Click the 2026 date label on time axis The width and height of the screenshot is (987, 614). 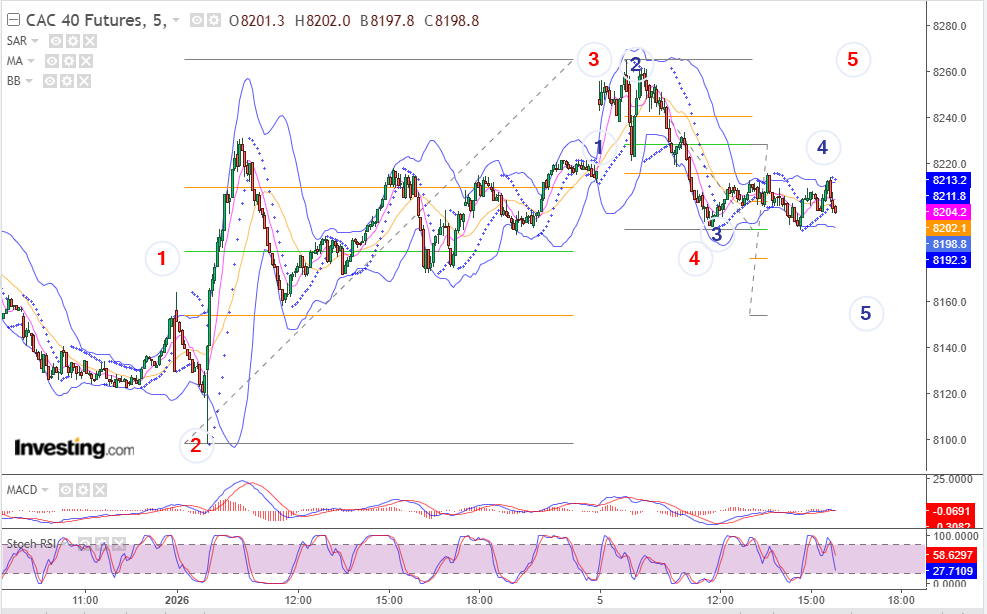177,600
